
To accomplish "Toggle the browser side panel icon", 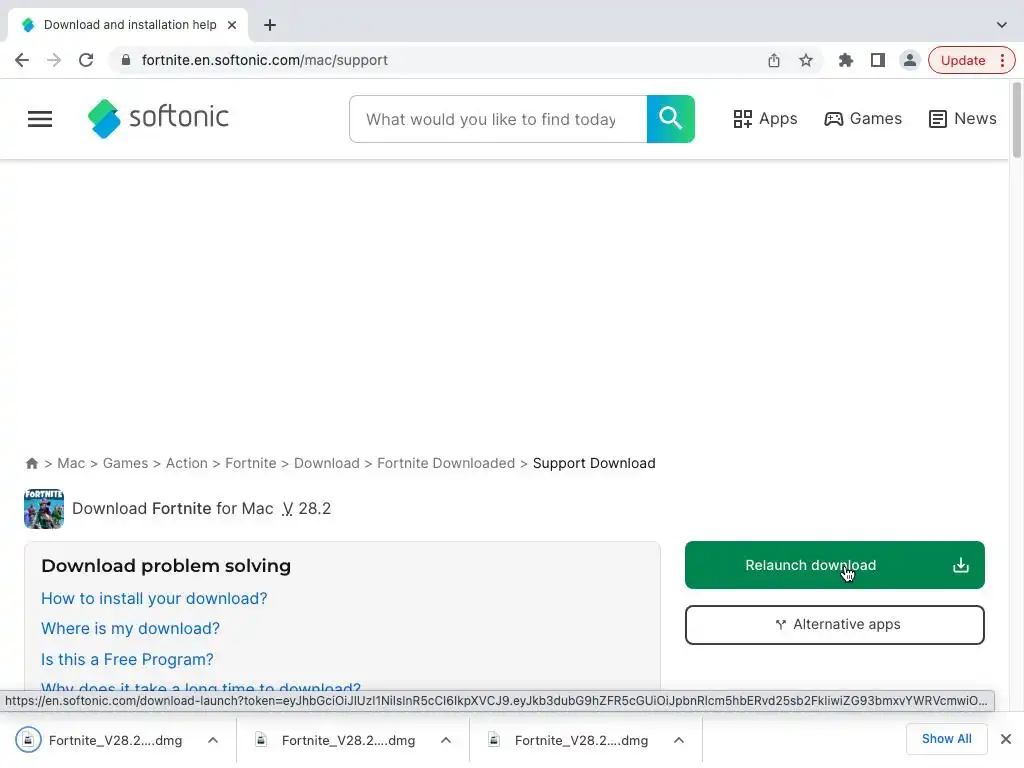I will pyautogui.click(x=878, y=60).
